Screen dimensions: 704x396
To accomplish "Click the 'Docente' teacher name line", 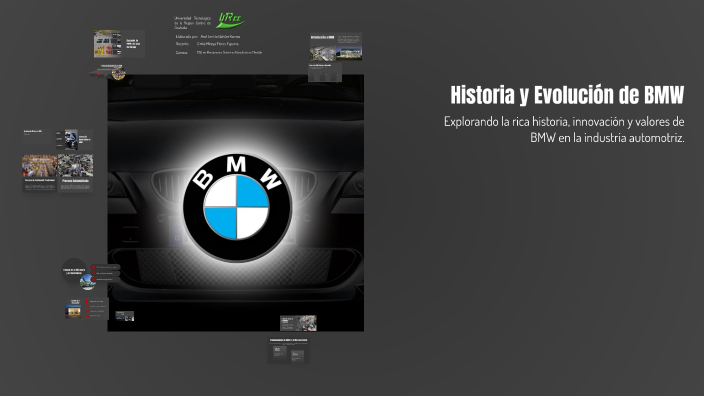I will pos(207,44).
